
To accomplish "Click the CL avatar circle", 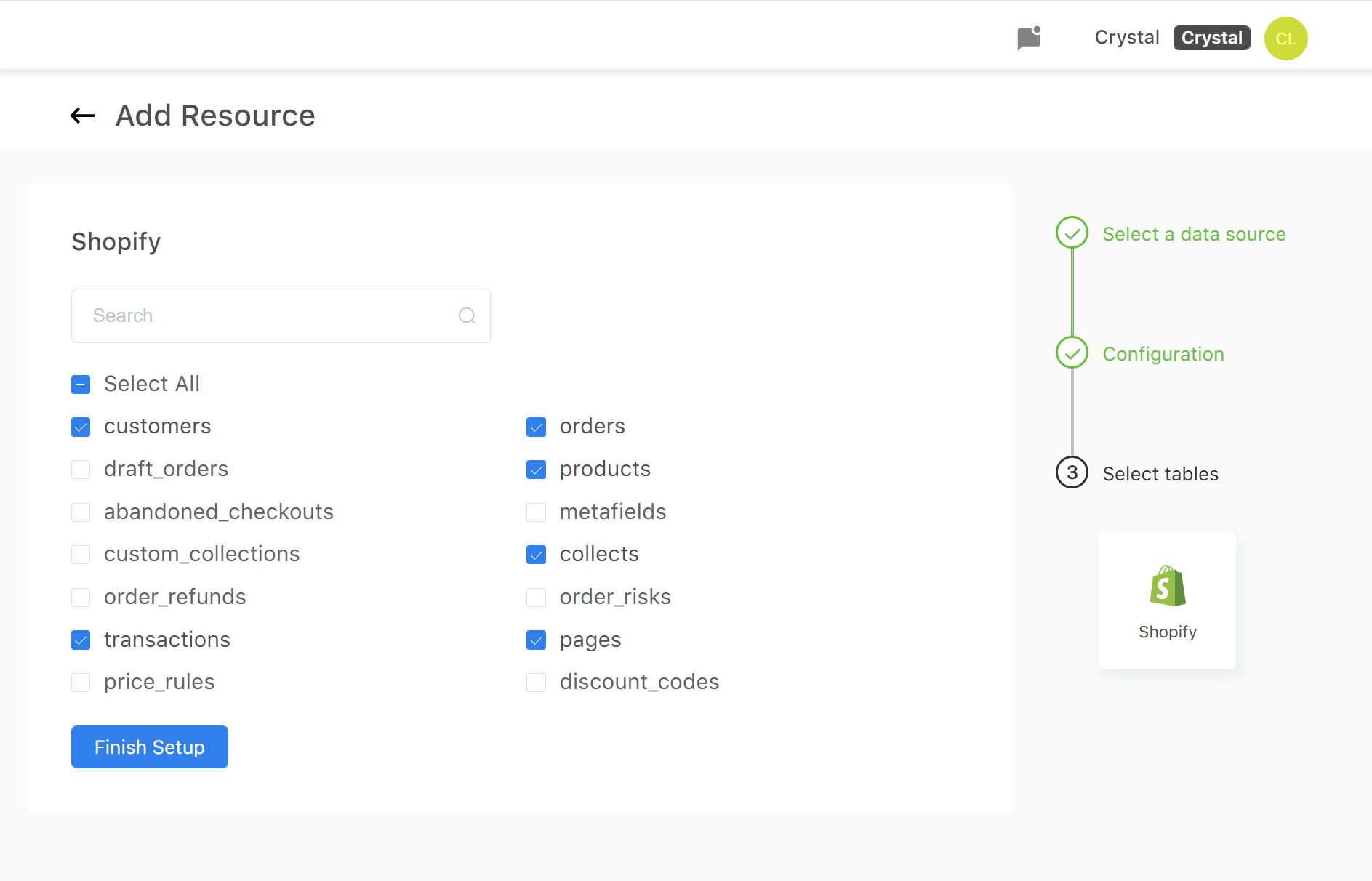I will click(x=1285, y=39).
